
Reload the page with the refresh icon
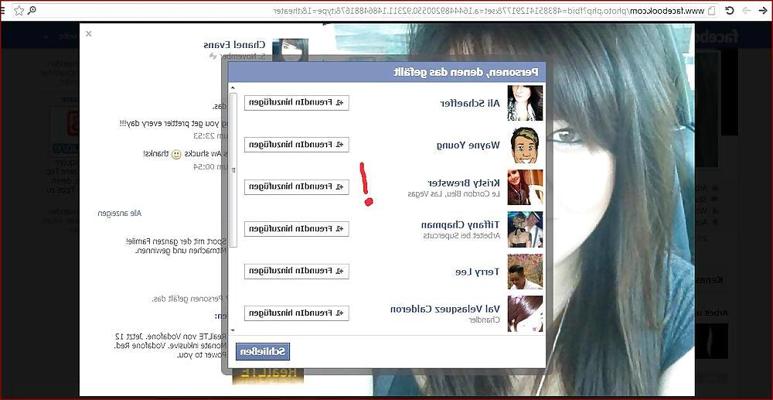[x=730, y=10]
